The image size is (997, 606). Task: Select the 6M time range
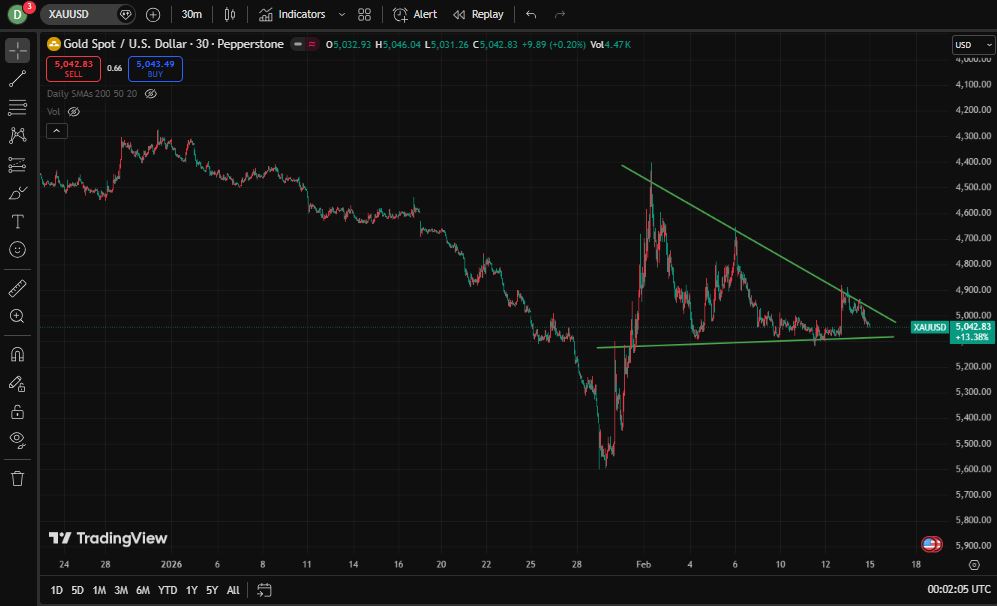pos(143,590)
